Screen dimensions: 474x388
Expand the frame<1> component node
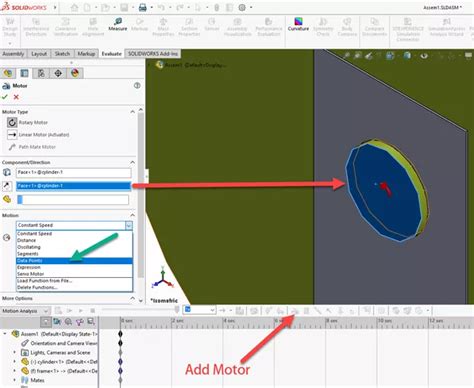tap(14, 371)
